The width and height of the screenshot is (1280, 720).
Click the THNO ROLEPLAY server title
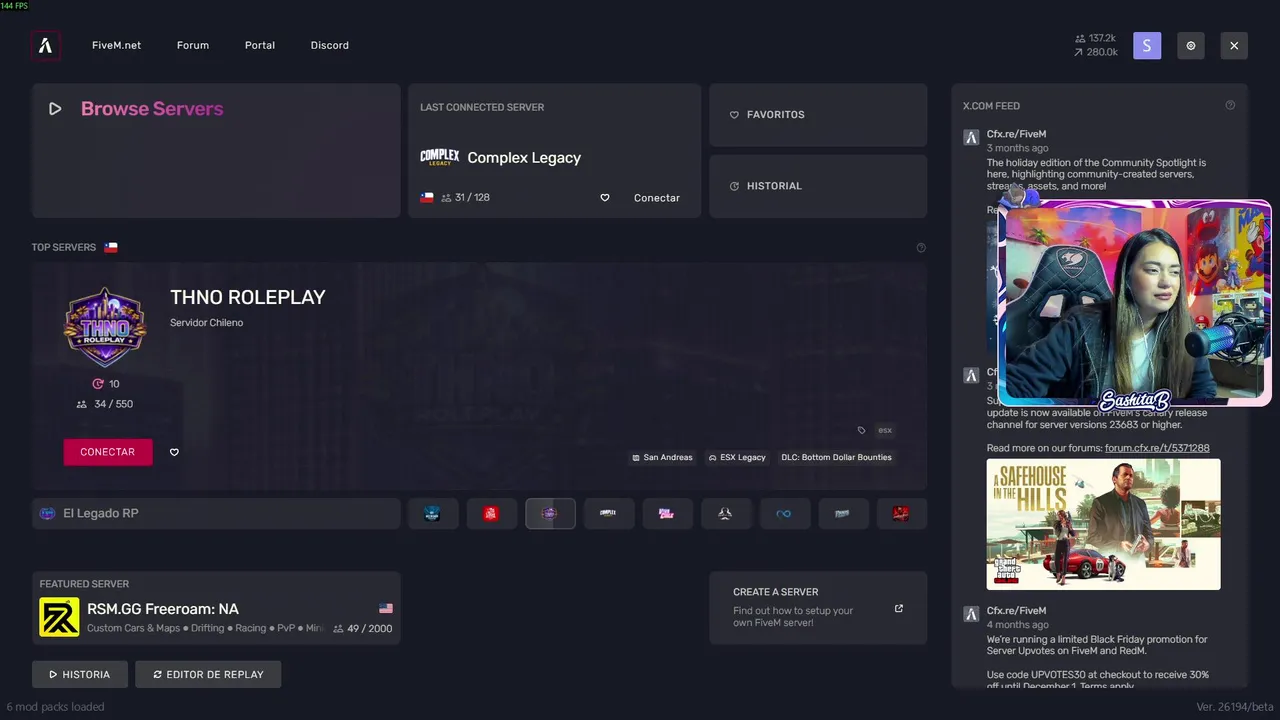click(248, 297)
